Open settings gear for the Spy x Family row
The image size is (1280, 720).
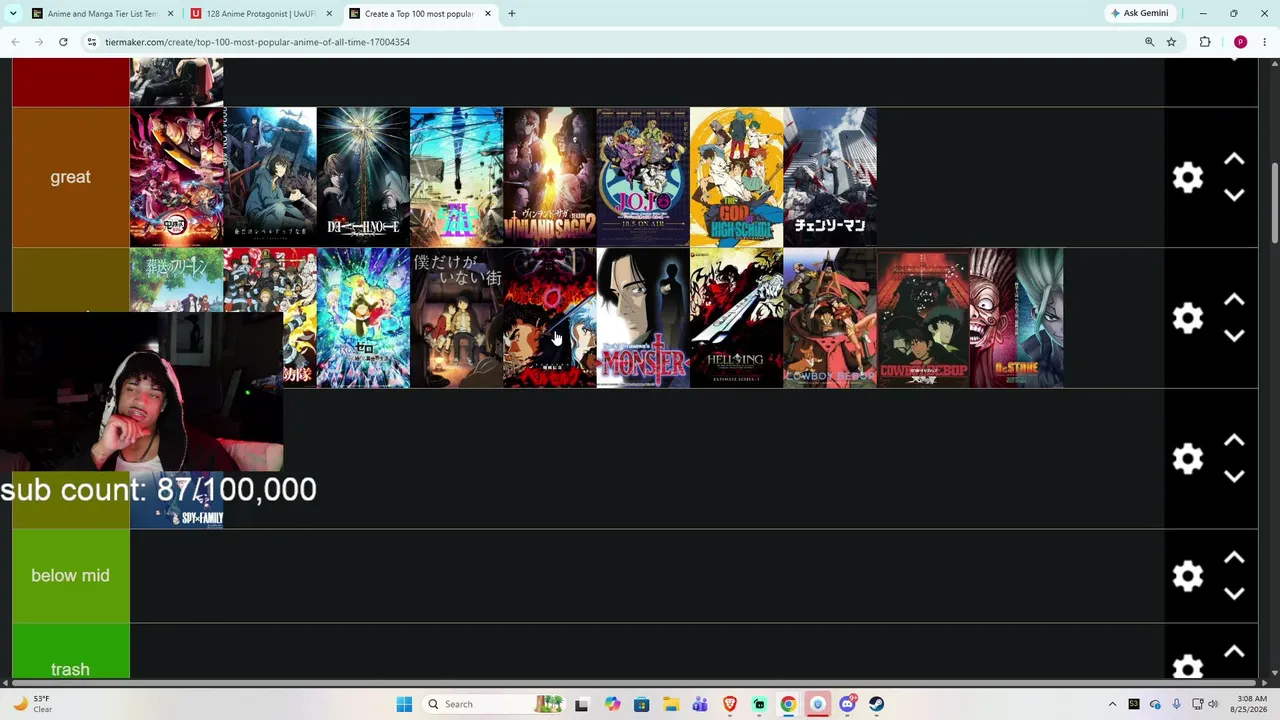click(x=1187, y=459)
